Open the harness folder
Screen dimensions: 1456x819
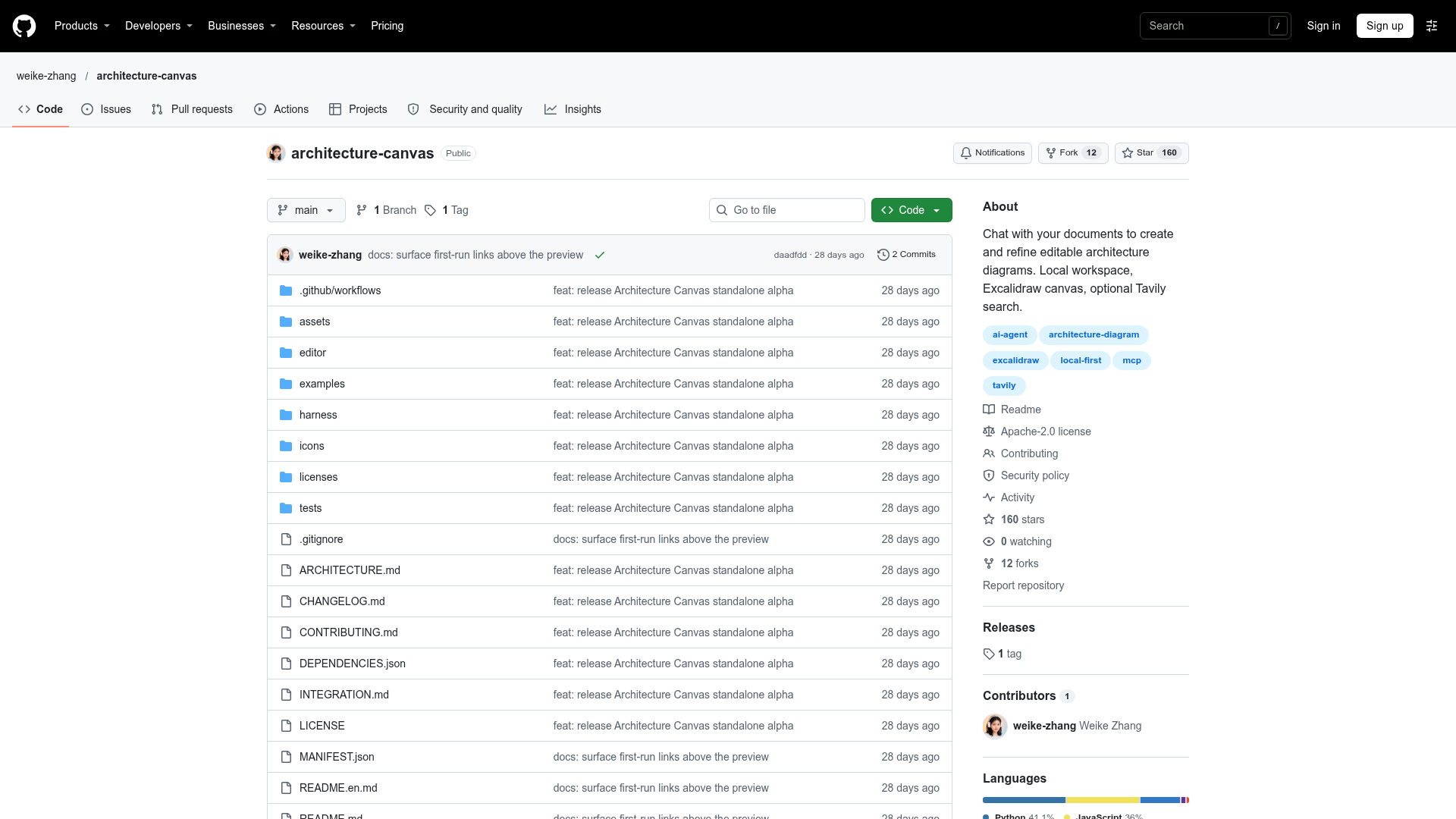pyautogui.click(x=318, y=415)
